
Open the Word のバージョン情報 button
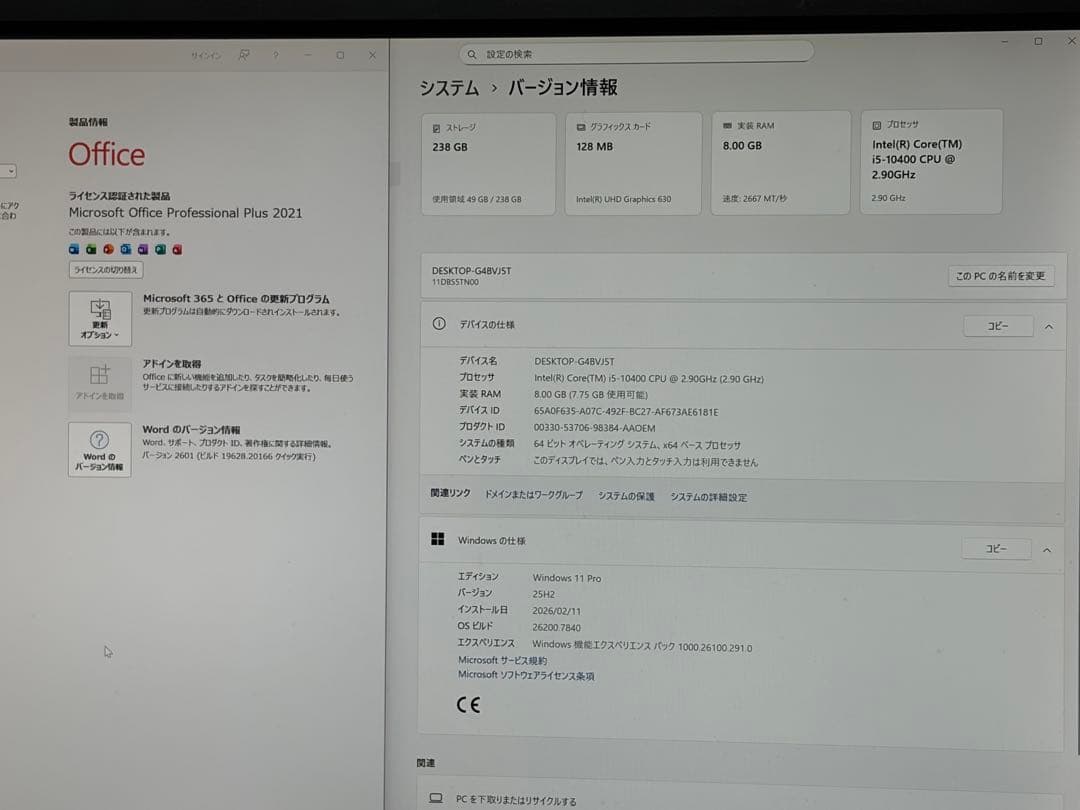(x=100, y=450)
